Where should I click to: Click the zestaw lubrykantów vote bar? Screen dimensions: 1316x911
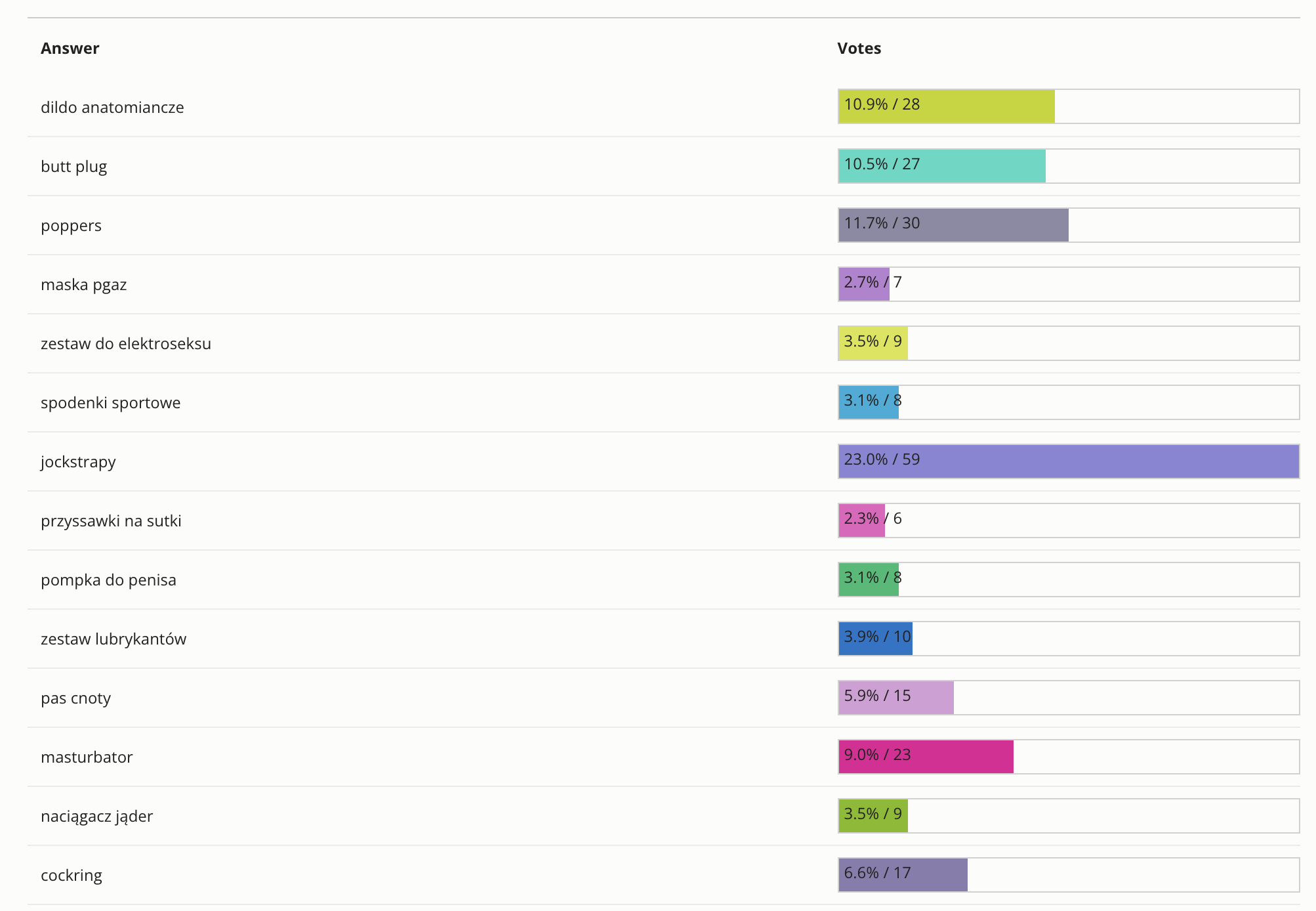876,639
